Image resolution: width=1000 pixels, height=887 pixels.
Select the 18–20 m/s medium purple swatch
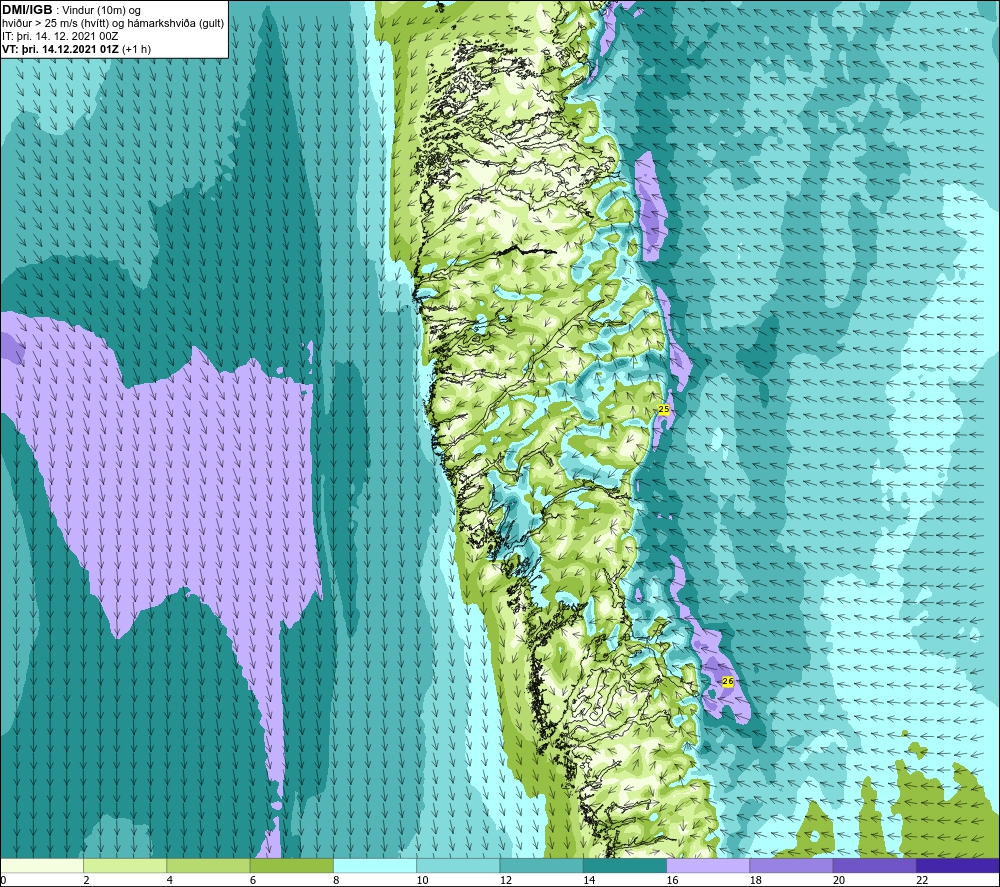click(791, 865)
